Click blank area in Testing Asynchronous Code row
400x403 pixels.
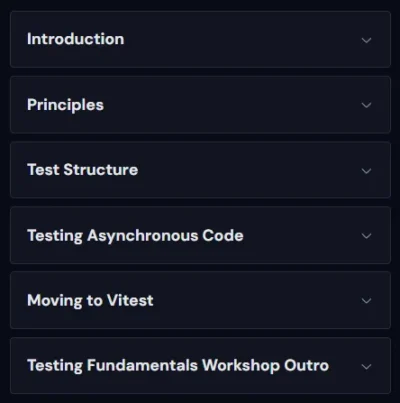click(x=300, y=235)
